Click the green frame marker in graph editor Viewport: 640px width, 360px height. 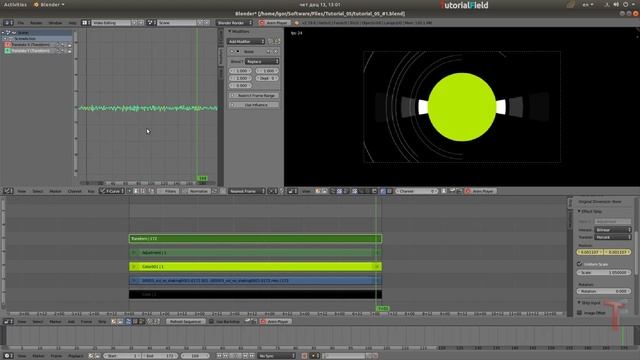(202, 178)
